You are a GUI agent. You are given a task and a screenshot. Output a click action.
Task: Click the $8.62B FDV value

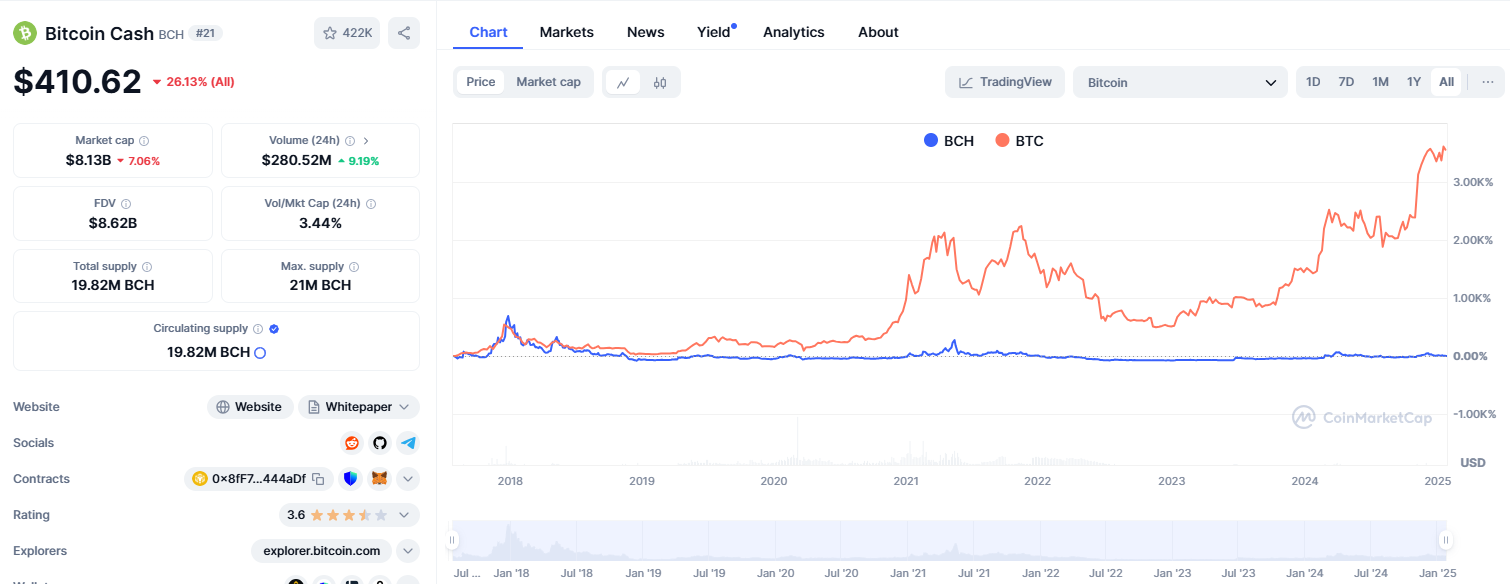(113, 223)
